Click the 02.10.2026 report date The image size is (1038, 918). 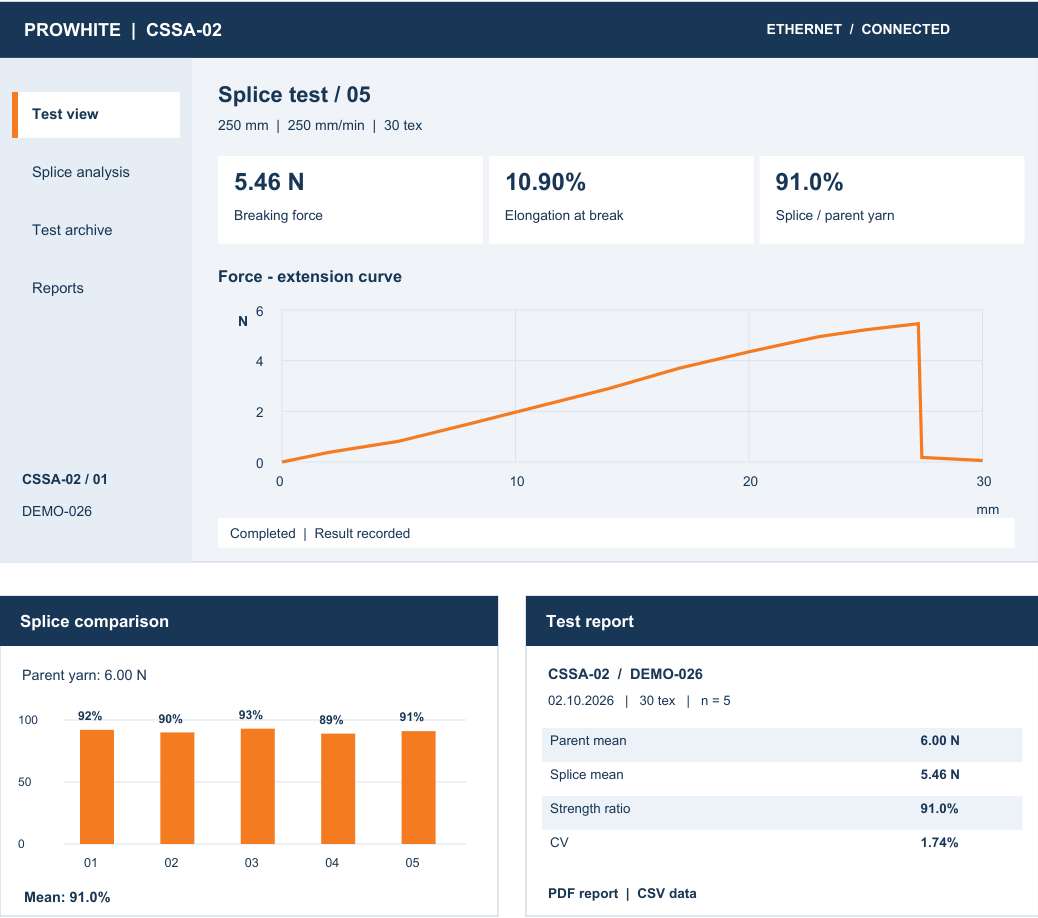[581, 700]
